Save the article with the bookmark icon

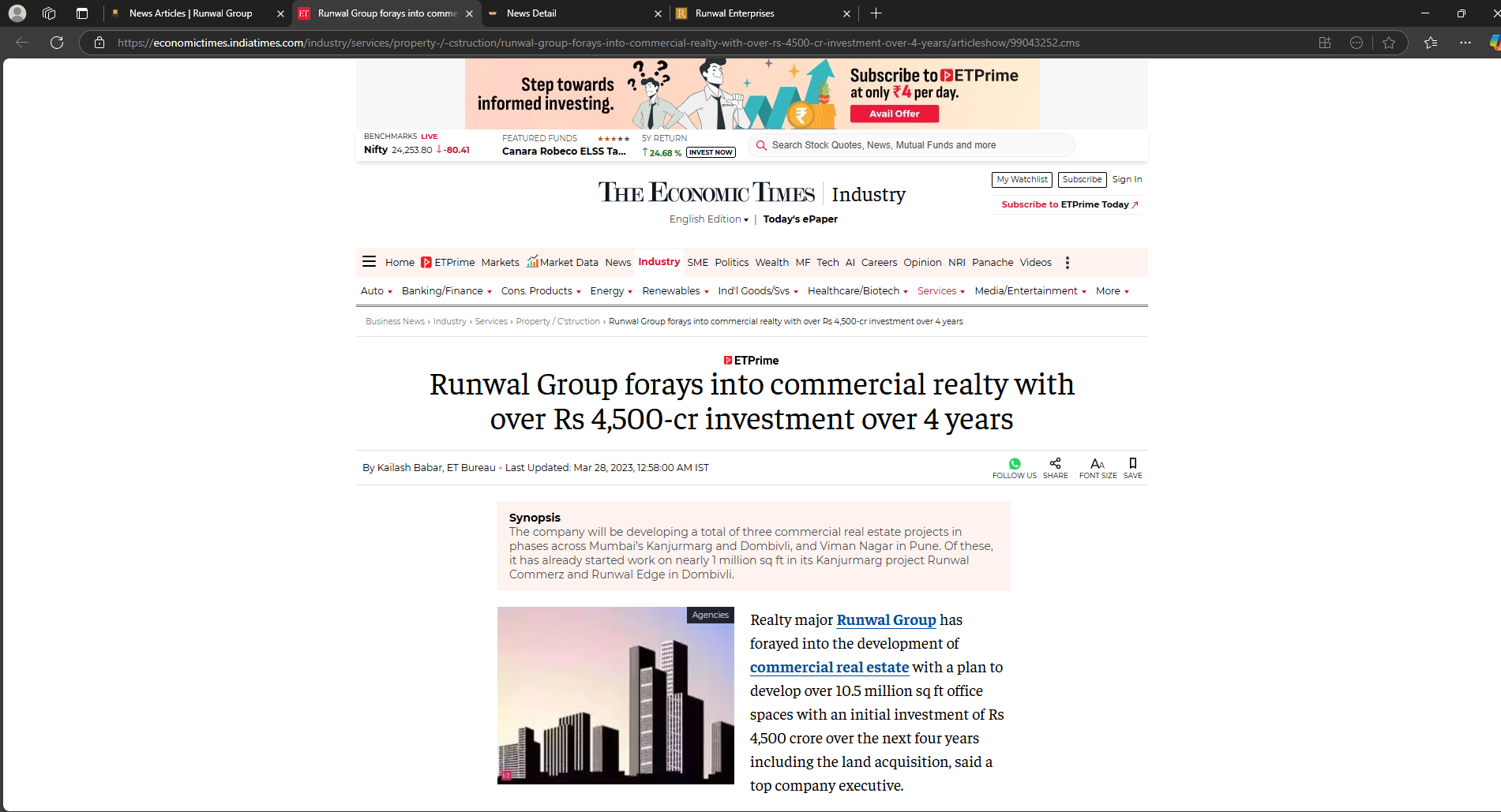(1132, 463)
